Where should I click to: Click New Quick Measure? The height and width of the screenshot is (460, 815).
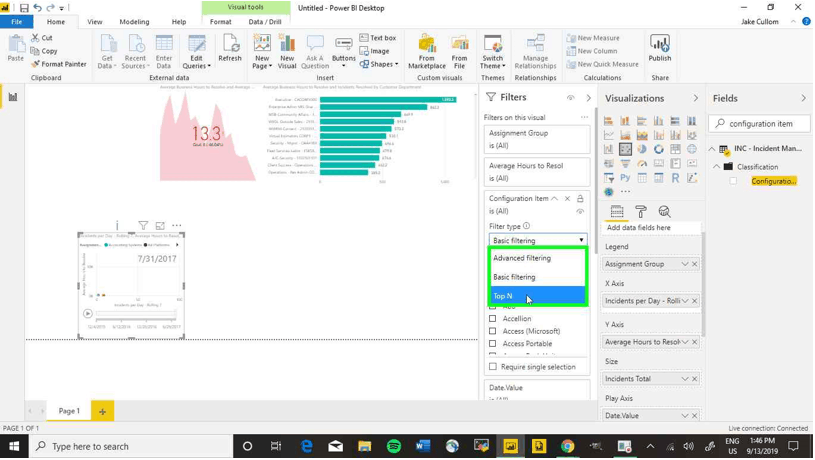tap(602, 64)
